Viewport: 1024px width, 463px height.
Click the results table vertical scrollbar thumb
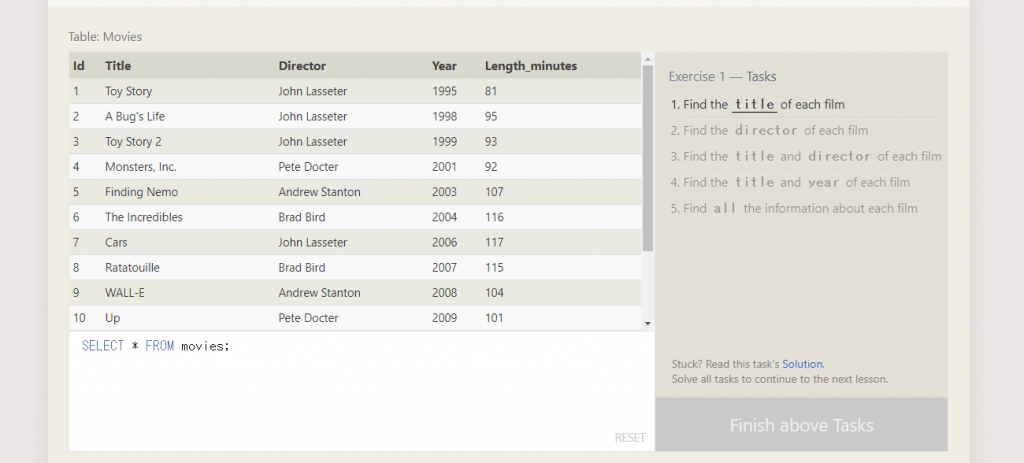click(648, 160)
